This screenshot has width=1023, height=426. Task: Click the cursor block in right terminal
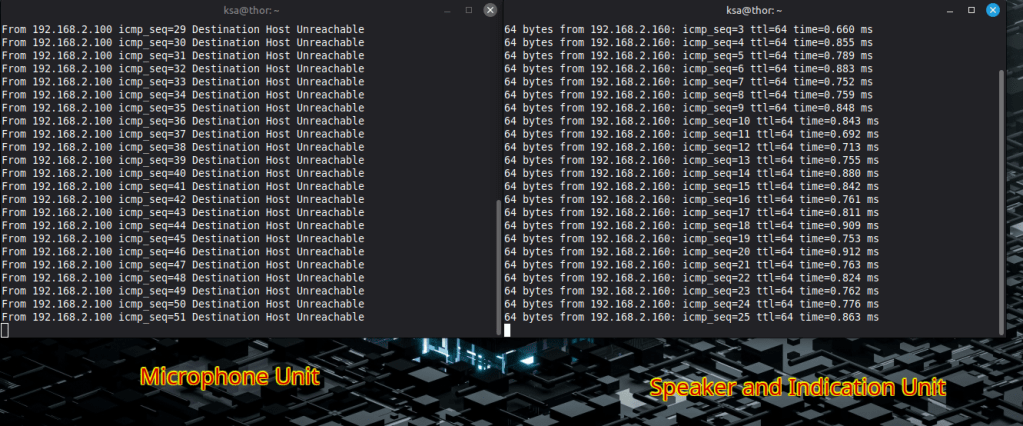click(x=509, y=330)
